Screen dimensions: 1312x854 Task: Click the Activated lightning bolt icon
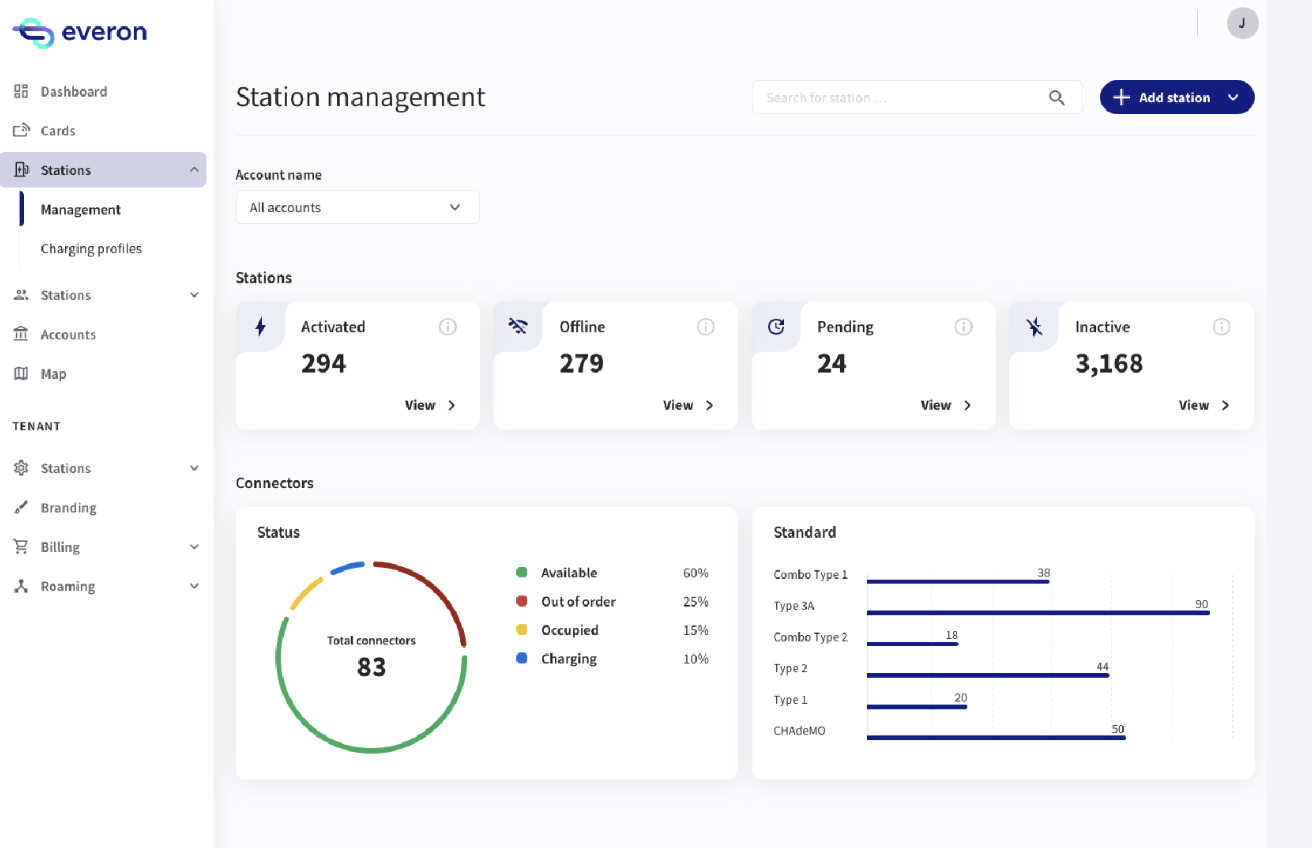click(x=261, y=326)
